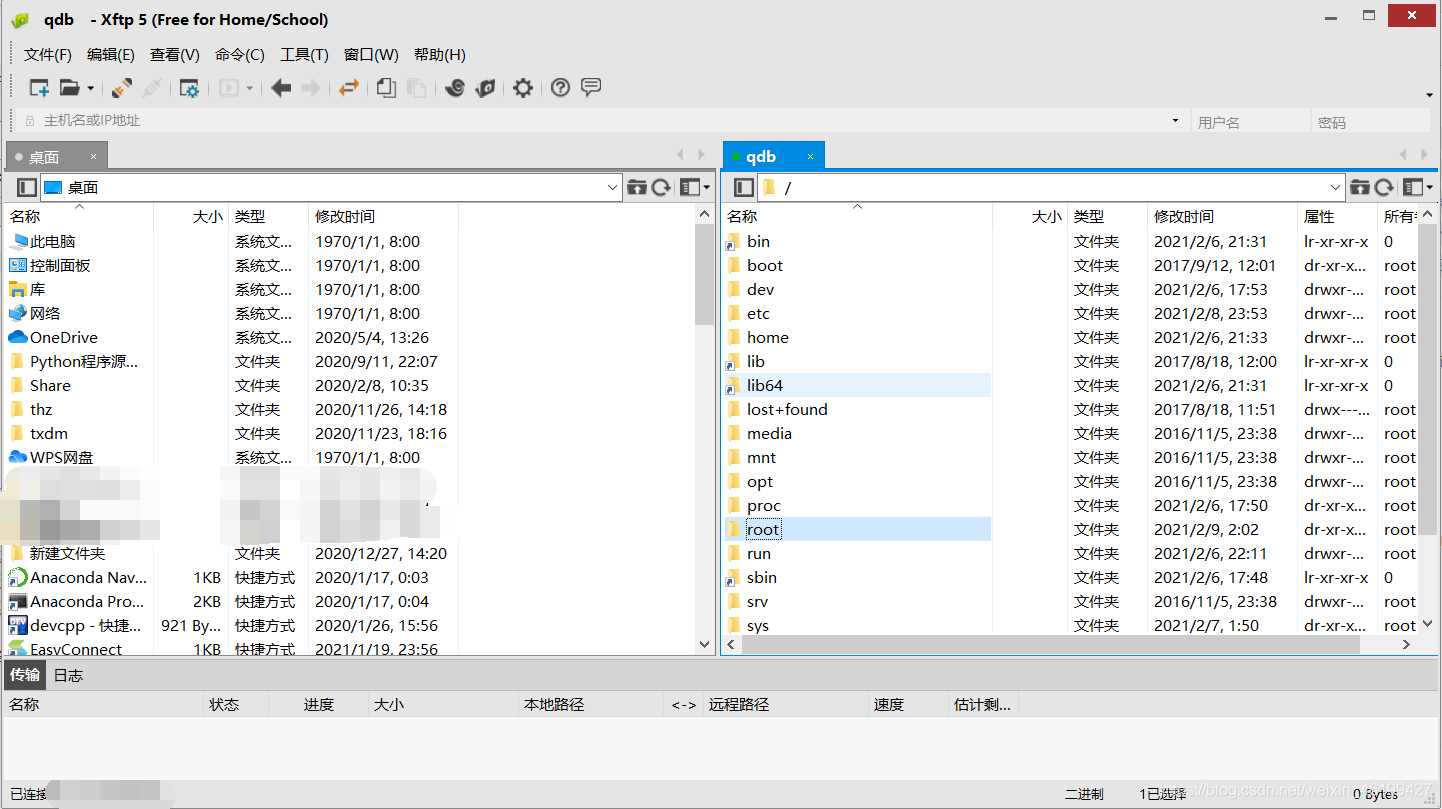1442x809 pixels.
Task: Click the 主机名或IP地址 input field
Action: click(602, 121)
